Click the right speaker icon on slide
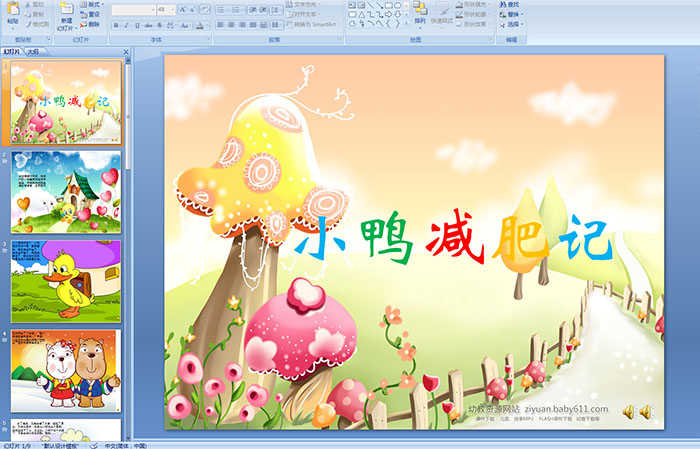The height and width of the screenshot is (449, 700). tap(646, 411)
